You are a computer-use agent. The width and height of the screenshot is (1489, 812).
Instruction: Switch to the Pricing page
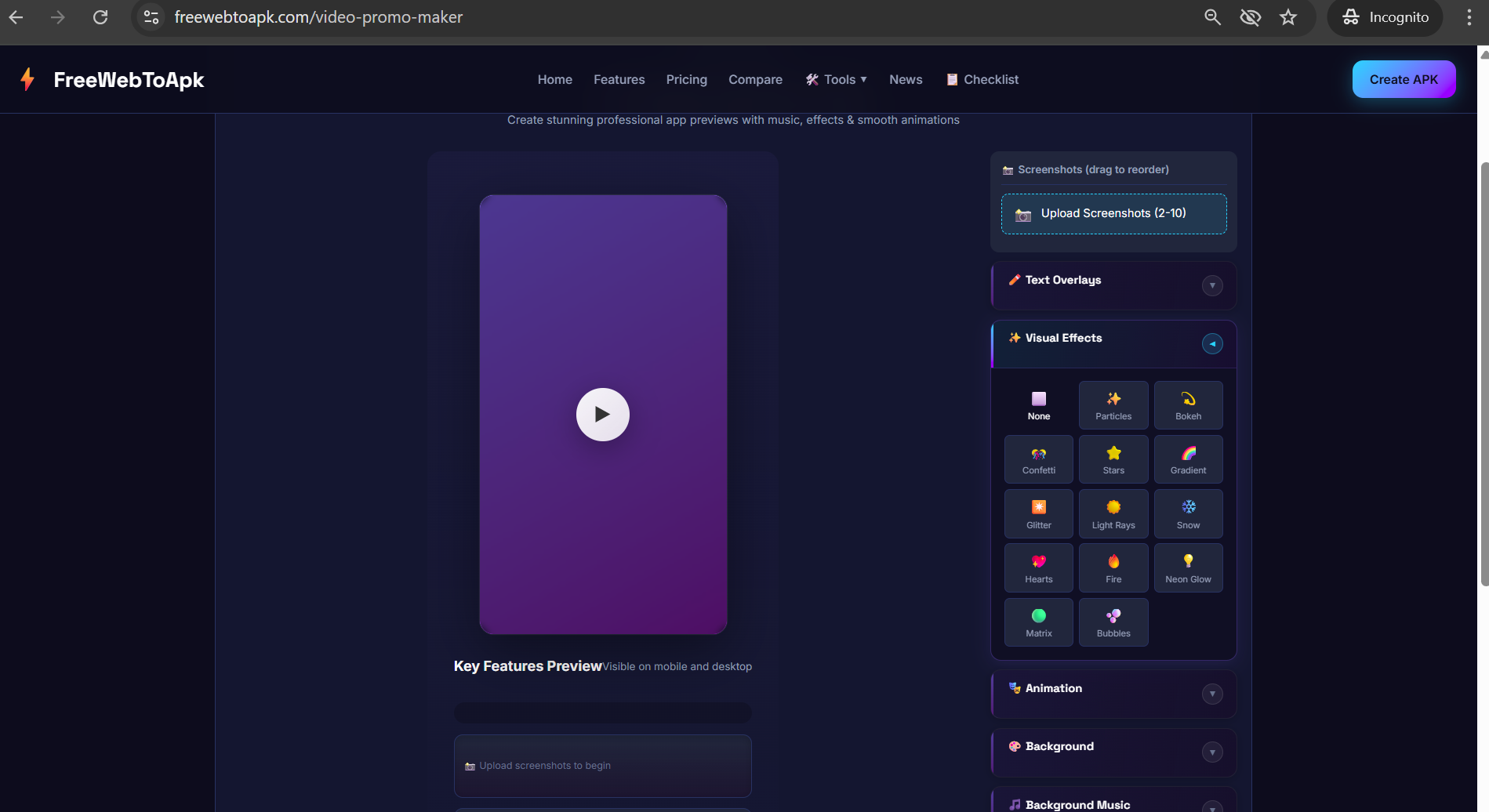click(686, 79)
